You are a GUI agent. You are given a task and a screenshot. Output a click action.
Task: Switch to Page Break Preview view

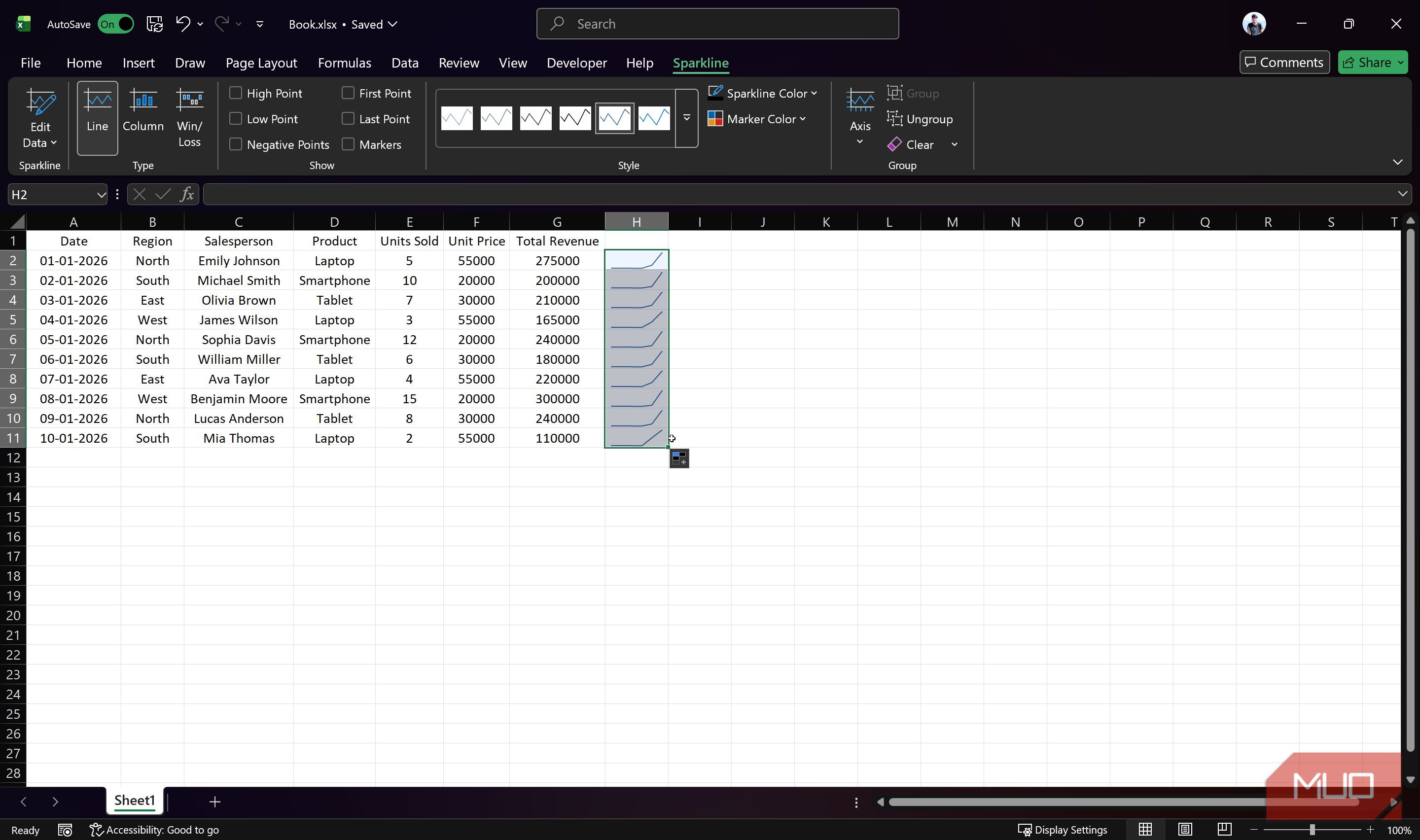(1224, 830)
